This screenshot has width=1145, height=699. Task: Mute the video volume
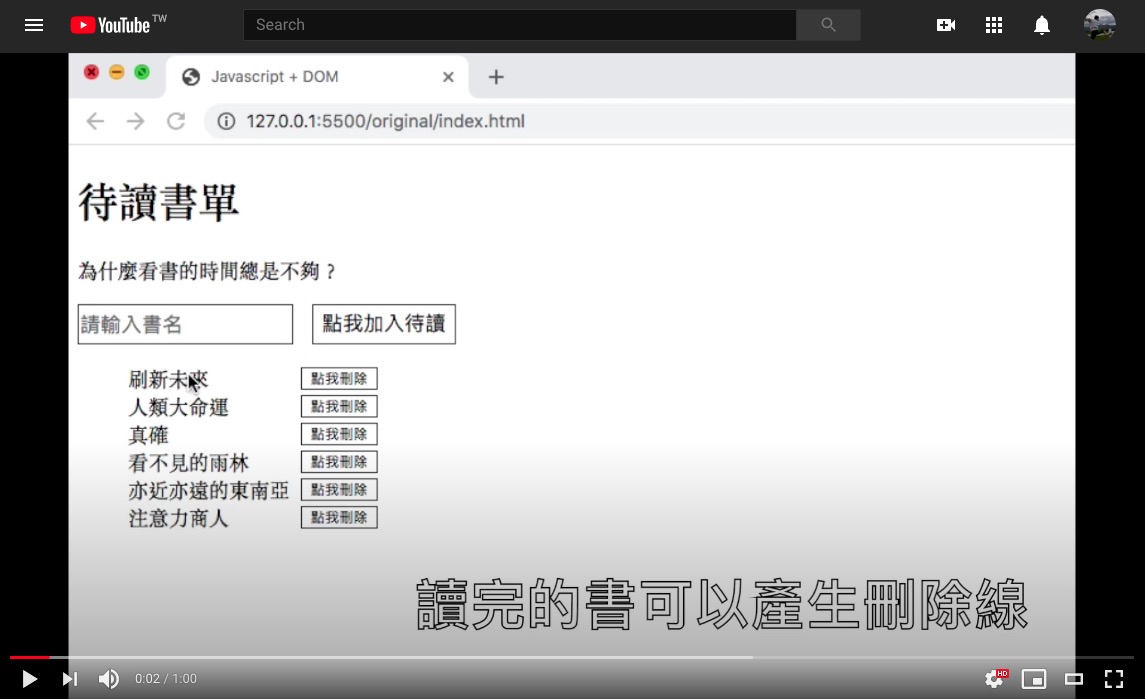coord(108,679)
